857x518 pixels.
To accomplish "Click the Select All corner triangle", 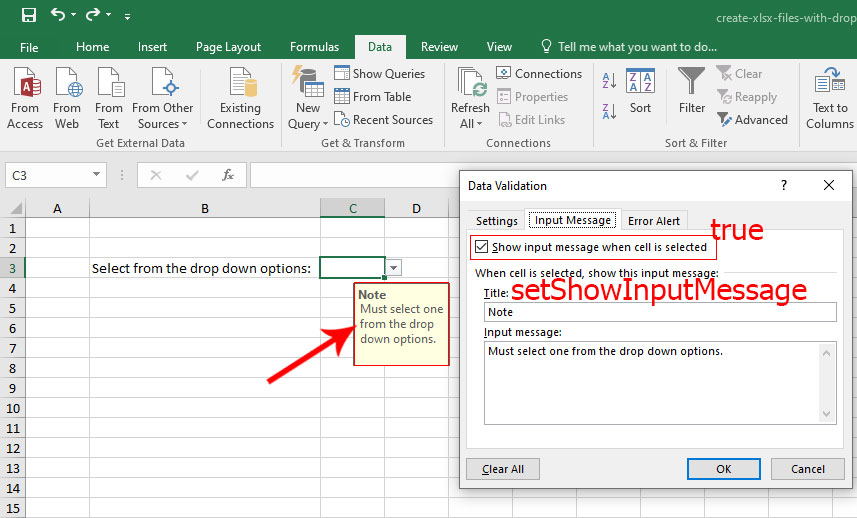I will coord(16,208).
